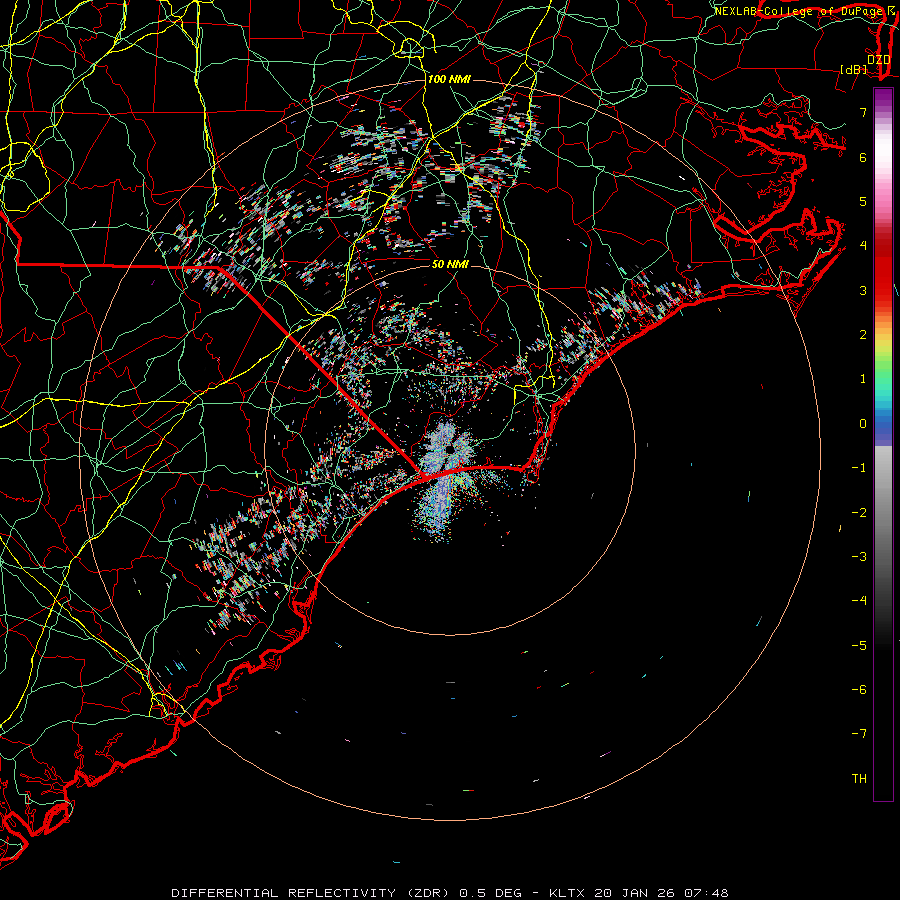Select the "07:48" timestamp in the caption
The image size is (900, 900).
click(x=706, y=893)
